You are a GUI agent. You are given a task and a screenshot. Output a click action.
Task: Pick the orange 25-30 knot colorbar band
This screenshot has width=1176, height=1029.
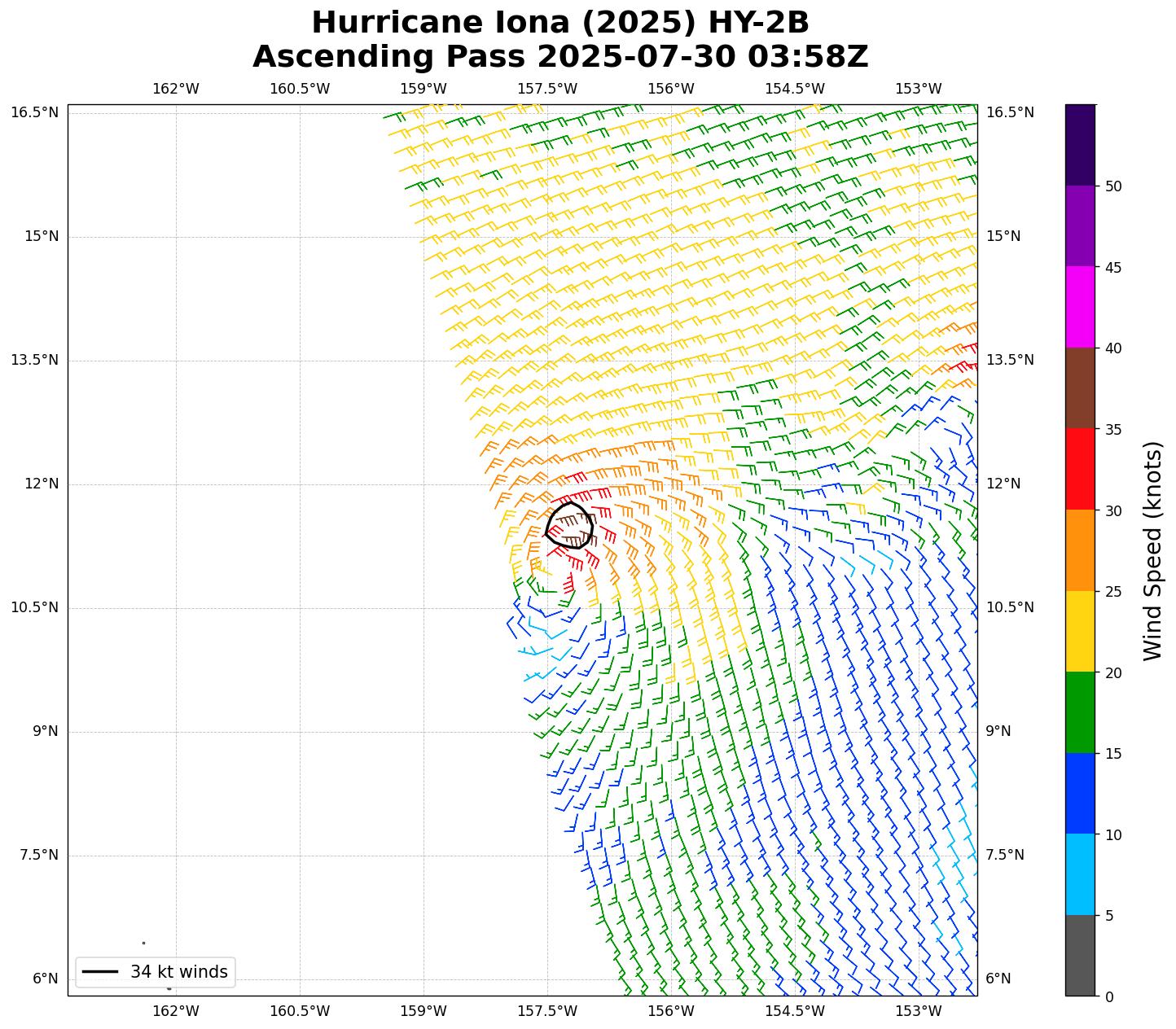[x=1080, y=550]
